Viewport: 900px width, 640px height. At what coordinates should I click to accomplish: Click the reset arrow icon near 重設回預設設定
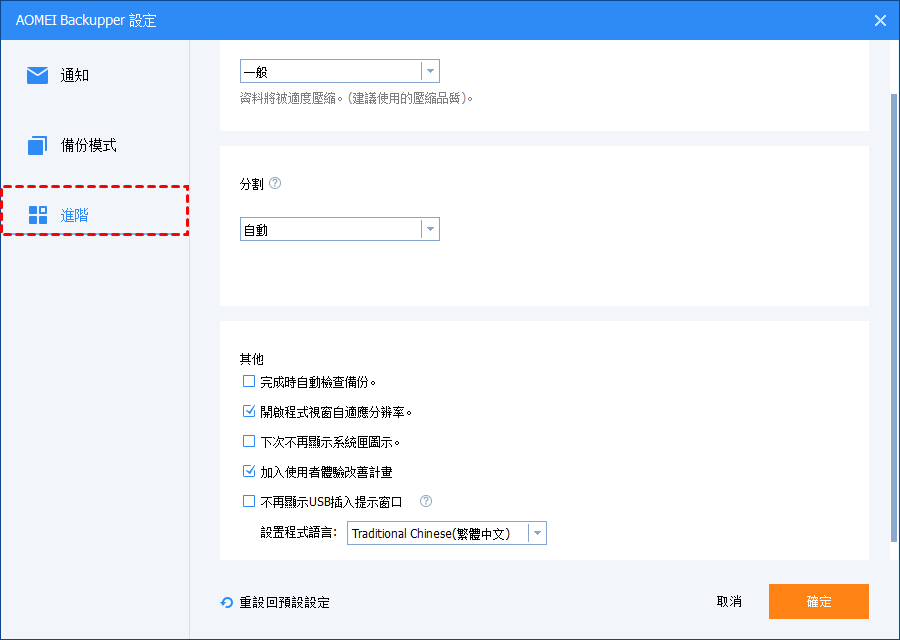pos(227,602)
